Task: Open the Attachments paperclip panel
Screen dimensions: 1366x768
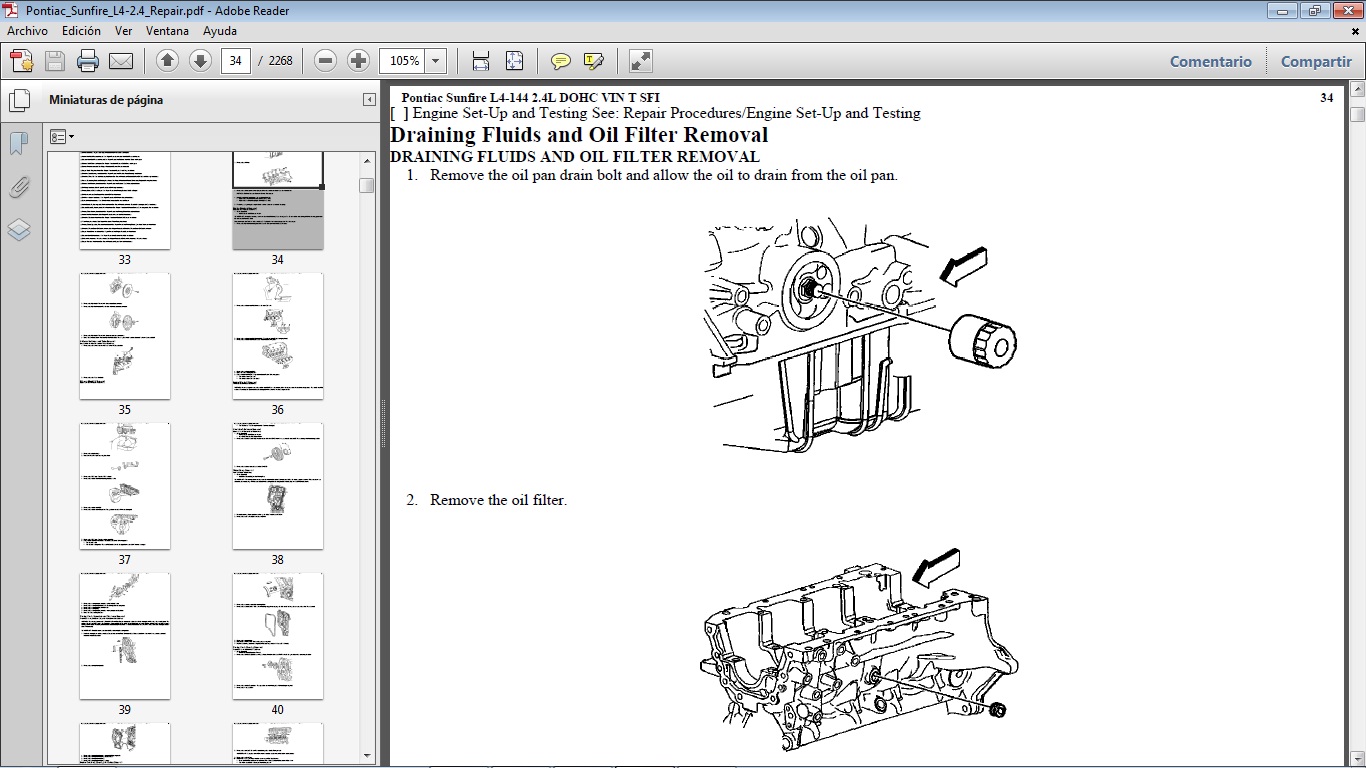Action: click(19, 187)
